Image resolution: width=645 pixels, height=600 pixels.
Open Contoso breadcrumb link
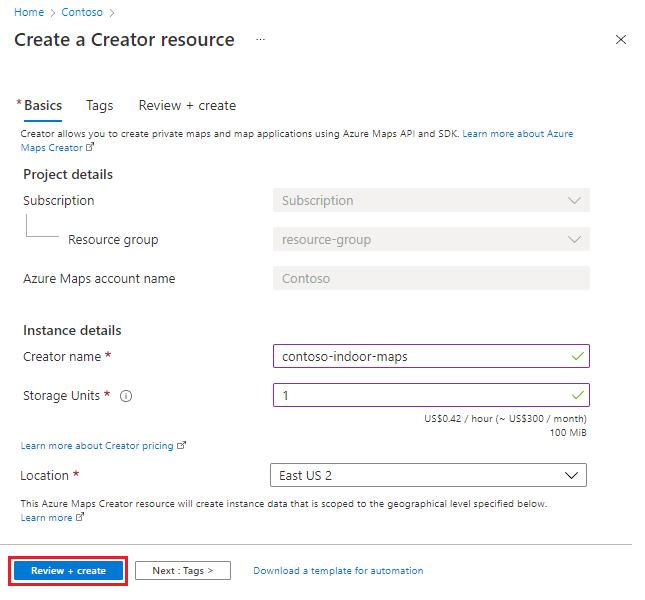click(x=83, y=13)
